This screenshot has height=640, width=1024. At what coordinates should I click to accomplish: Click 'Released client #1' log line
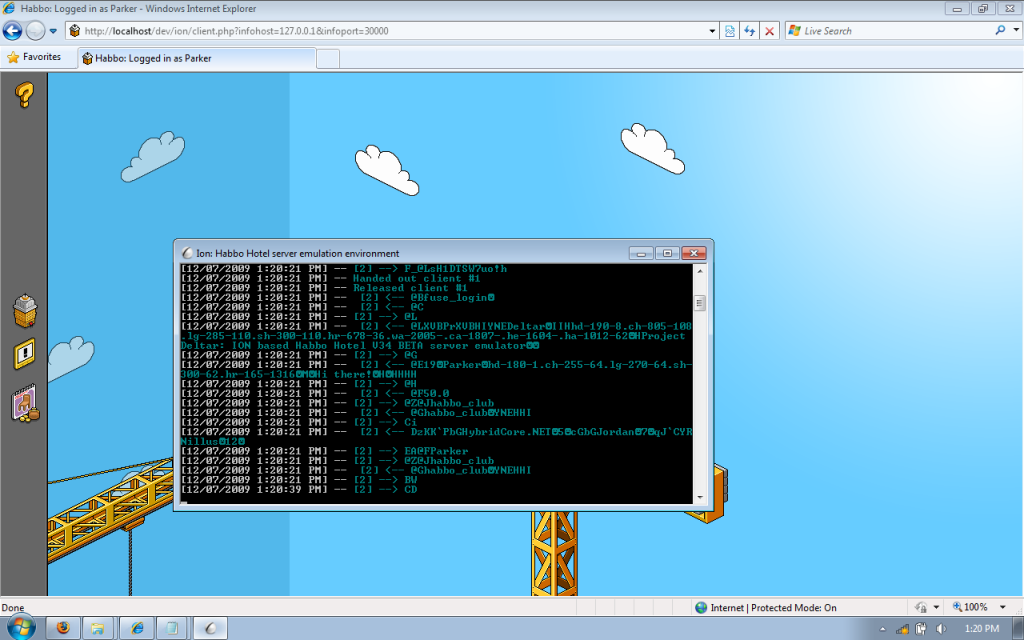(x=410, y=288)
